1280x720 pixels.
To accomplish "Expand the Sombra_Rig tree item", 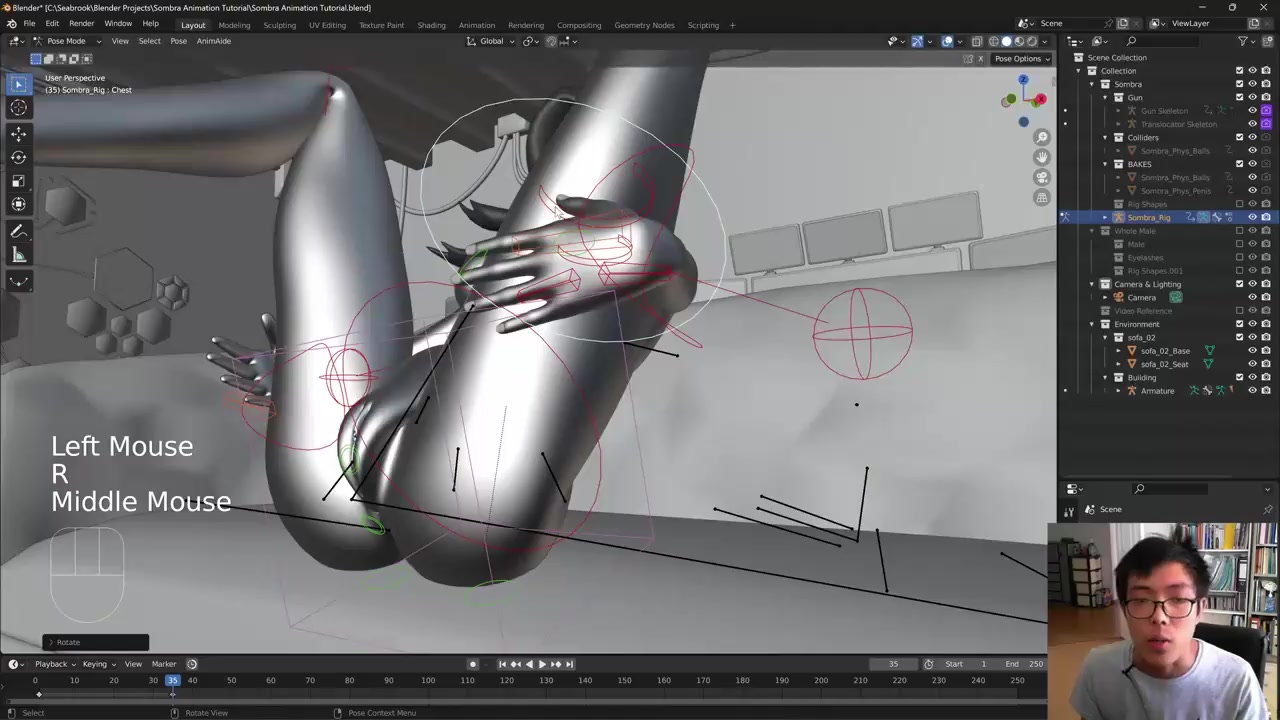I will (1105, 217).
